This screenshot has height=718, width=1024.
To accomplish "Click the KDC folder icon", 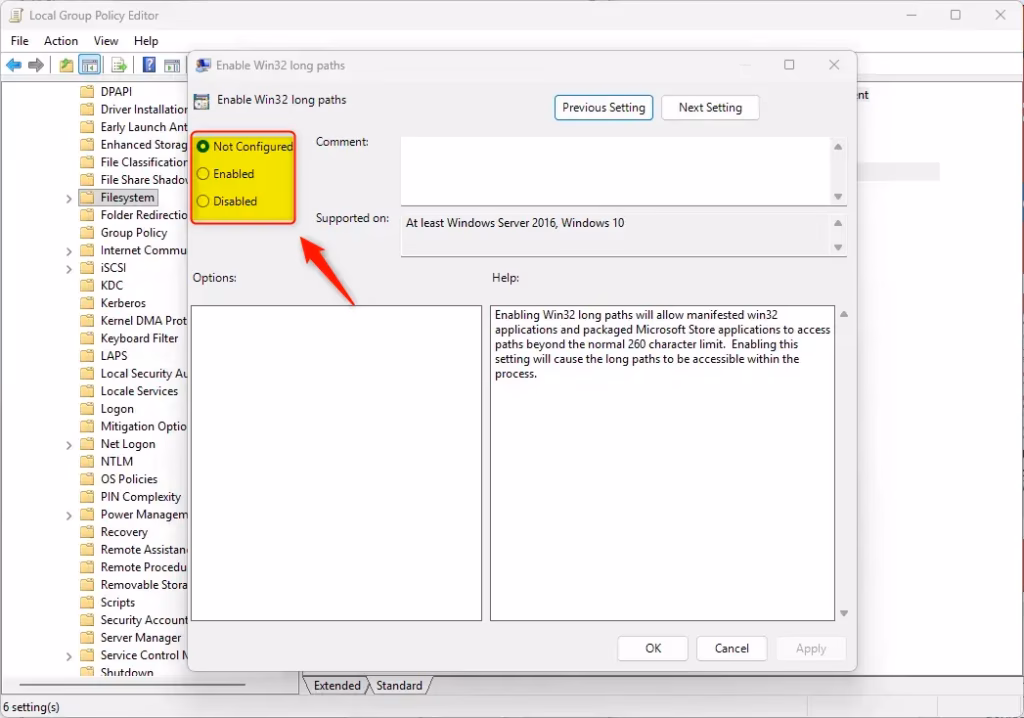I will tap(87, 286).
